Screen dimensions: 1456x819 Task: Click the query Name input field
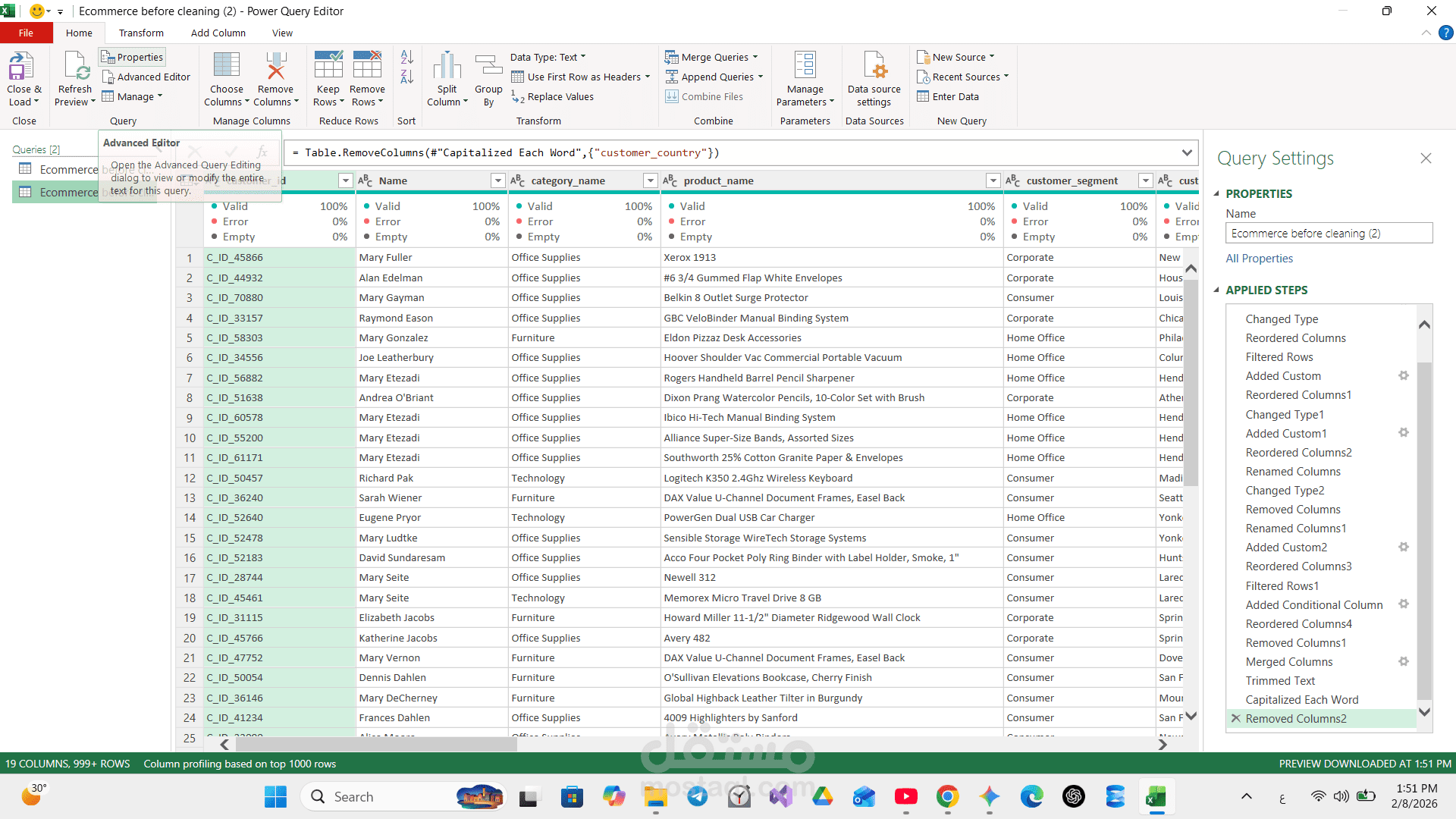point(1328,233)
